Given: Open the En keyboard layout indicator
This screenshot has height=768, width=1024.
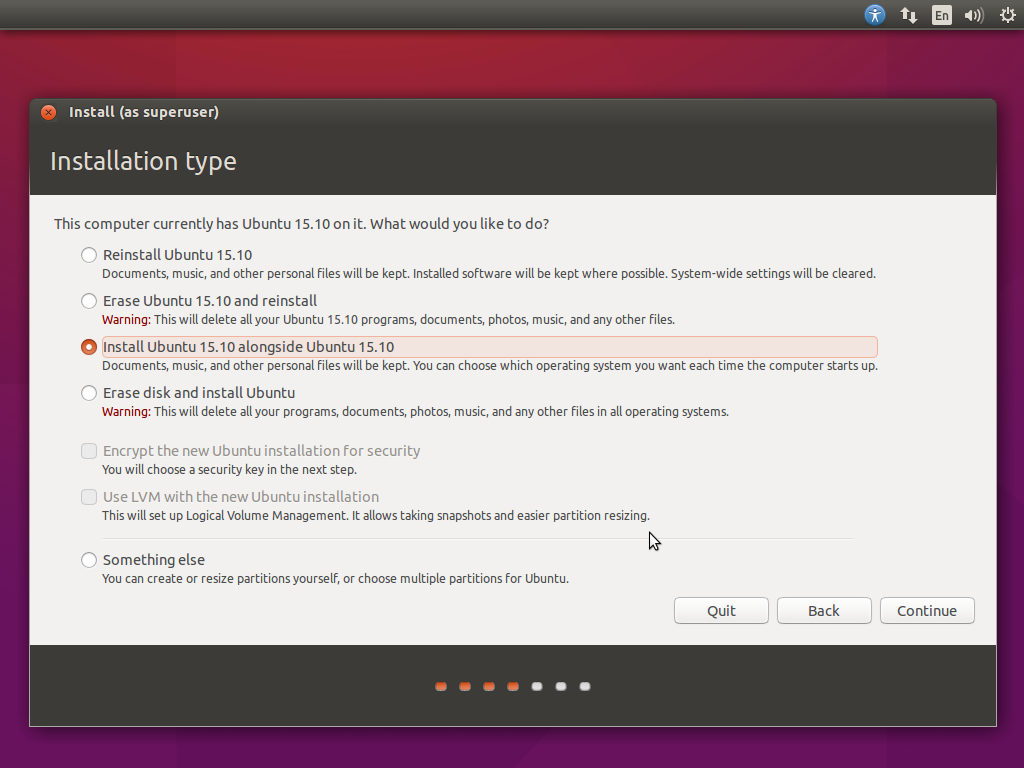Looking at the screenshot, I should click(x=941, y=15).
